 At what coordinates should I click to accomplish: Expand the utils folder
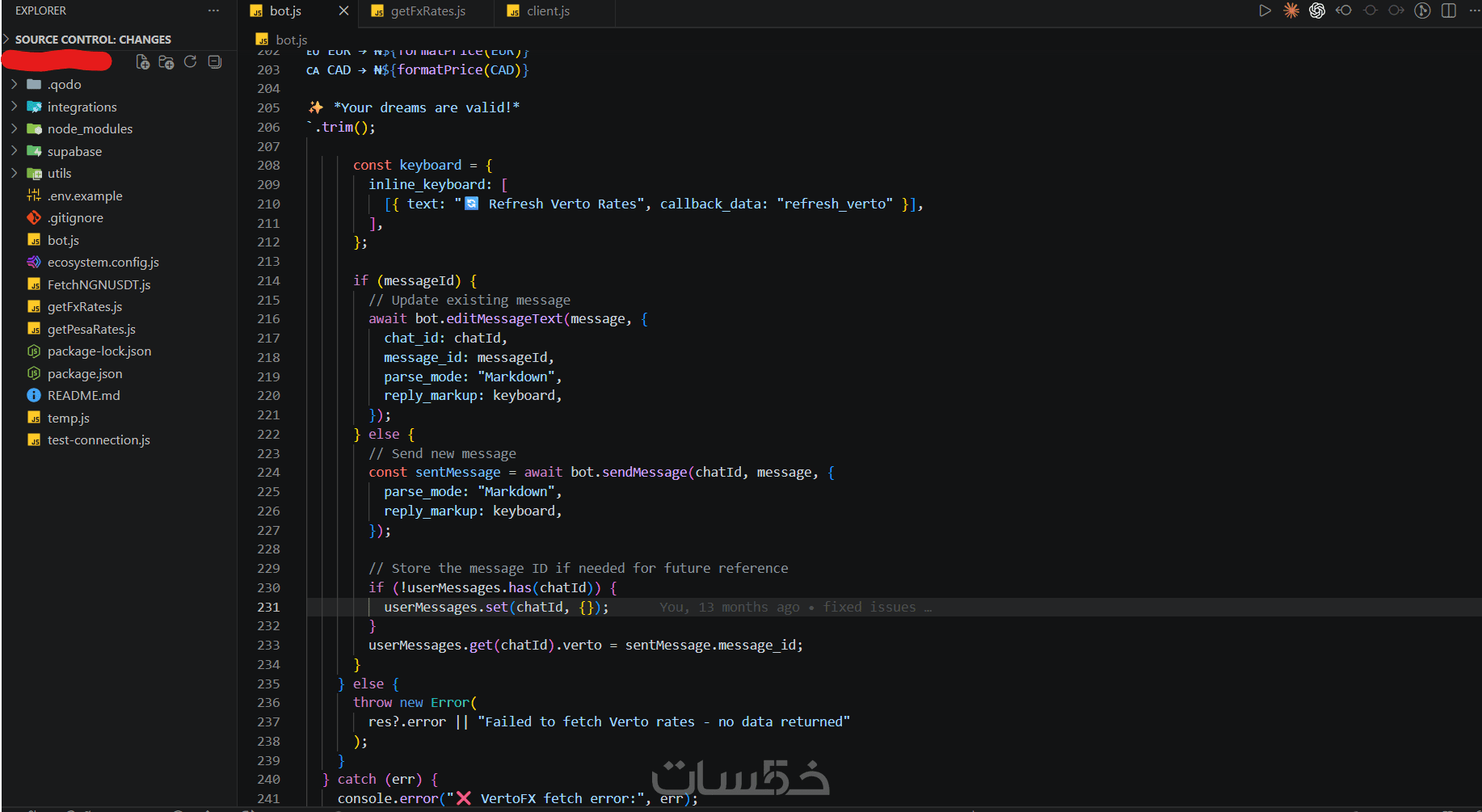(x=59, y=173)
